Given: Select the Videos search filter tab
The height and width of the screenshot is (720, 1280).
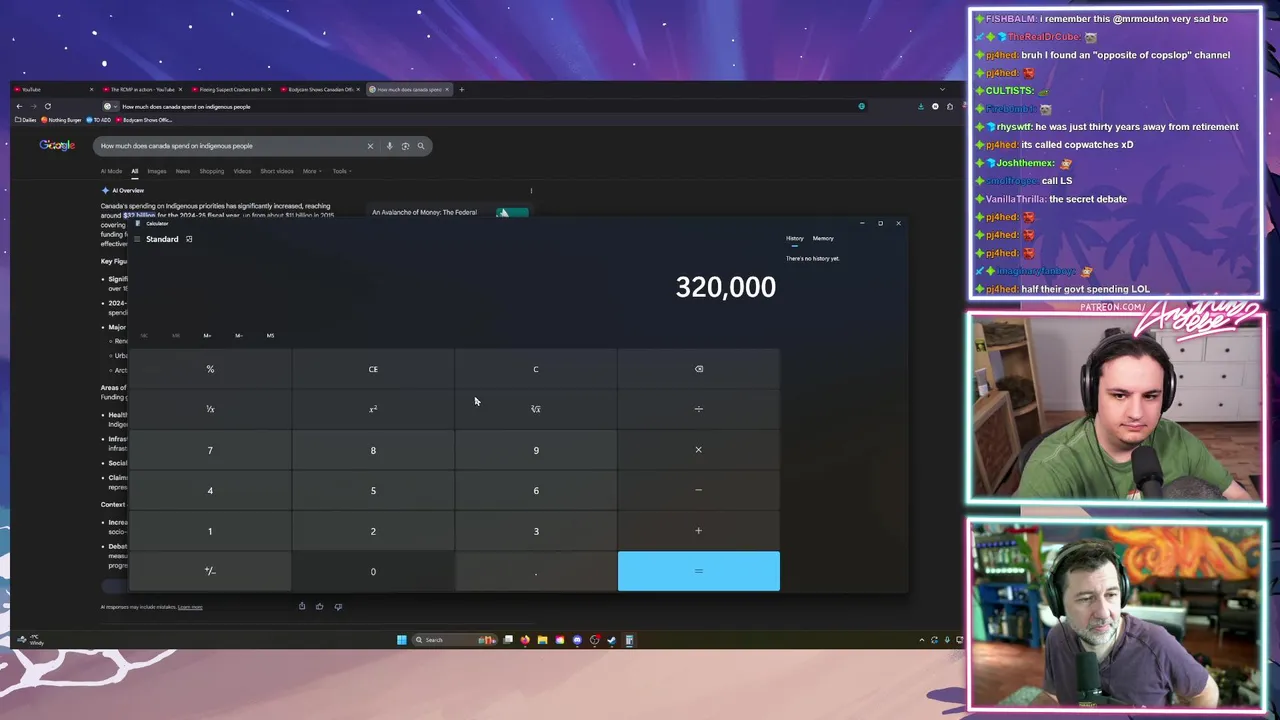Looking at the screenshot, I should 242,171.
